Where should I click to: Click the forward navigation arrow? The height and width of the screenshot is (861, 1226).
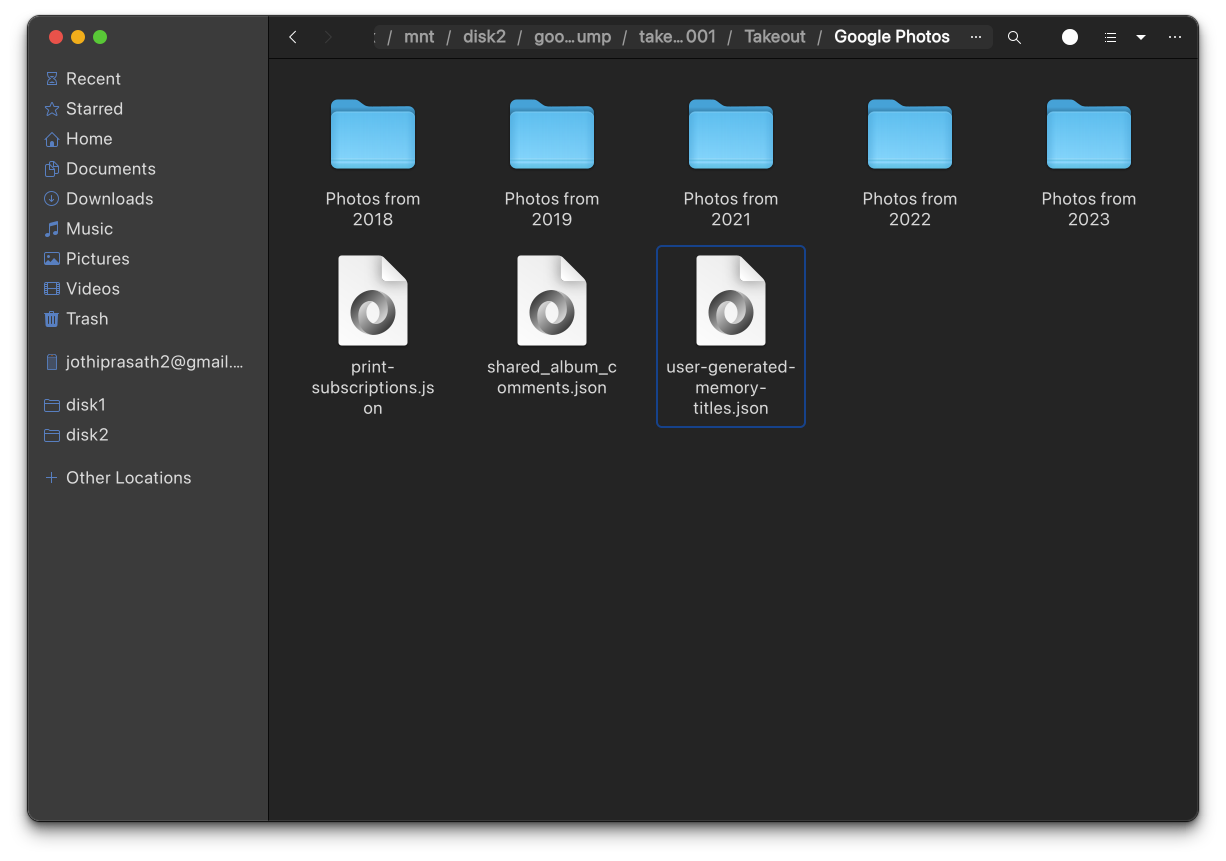point(328,37)
